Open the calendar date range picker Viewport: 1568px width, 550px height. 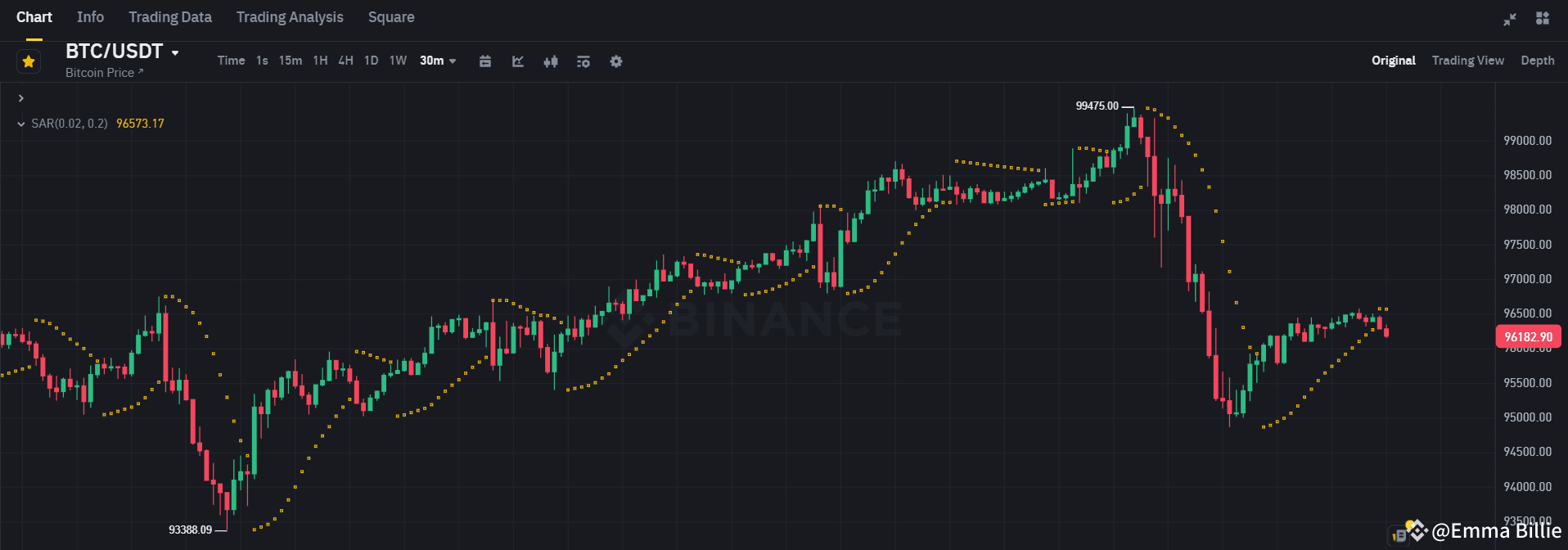click(x=485, y=61)
